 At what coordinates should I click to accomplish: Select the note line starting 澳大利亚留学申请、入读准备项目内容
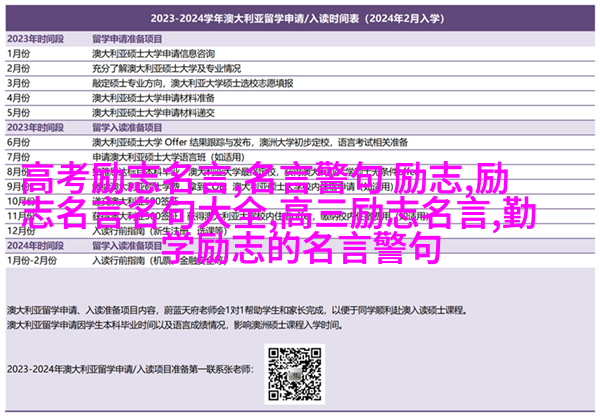point(237,310)
